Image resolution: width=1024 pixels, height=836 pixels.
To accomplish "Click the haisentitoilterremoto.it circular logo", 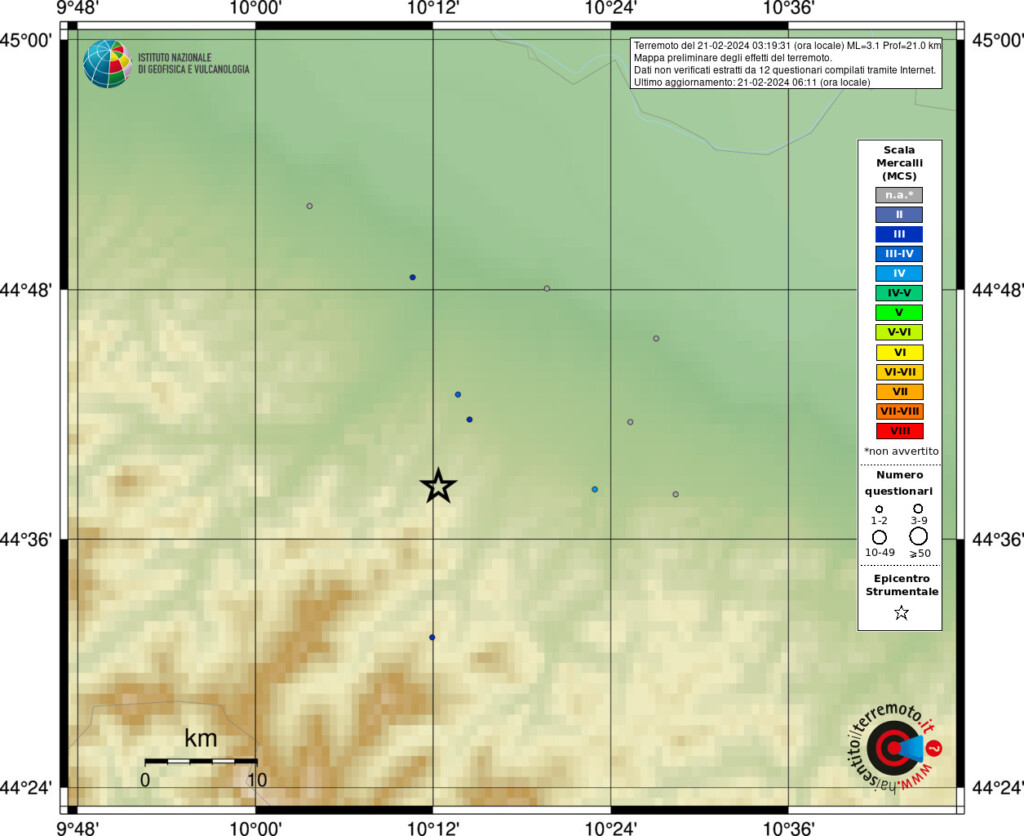I will coord(897,748).
